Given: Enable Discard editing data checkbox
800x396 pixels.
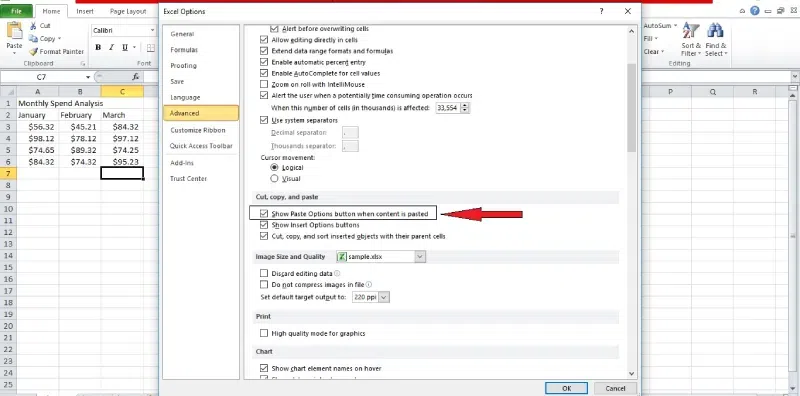Looking at the screenshot, I should pos(264,274).
